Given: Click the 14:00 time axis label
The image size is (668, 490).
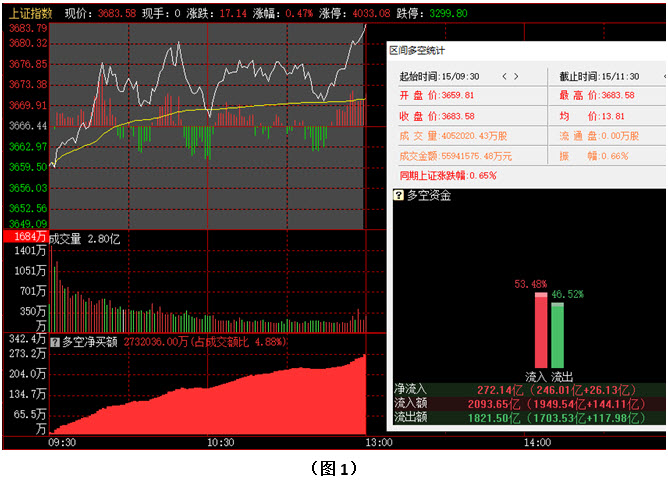Looking at the screenshot, I should click(538, 443).
